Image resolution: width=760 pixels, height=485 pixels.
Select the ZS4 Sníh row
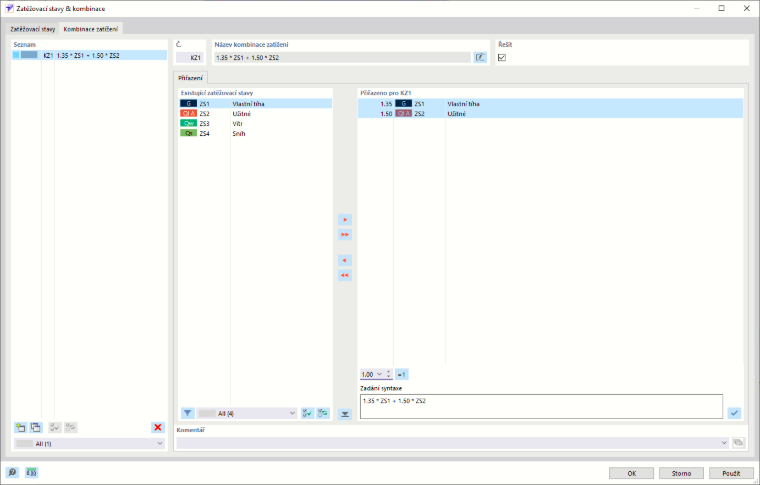pyautogui.click(x=255, y=134)
